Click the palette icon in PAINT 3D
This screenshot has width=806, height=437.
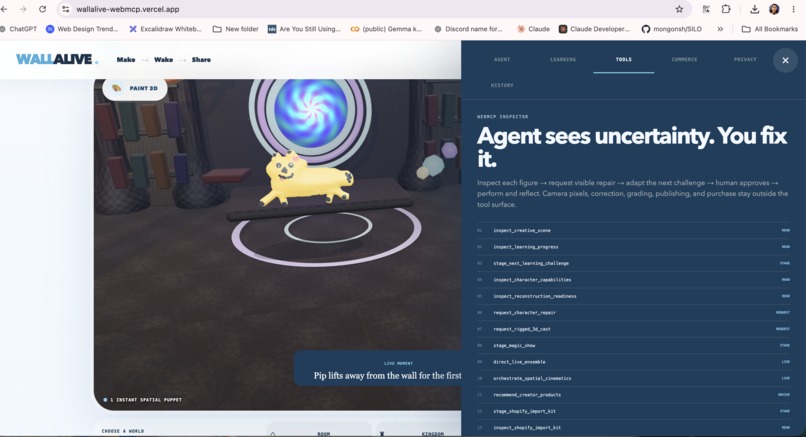[117, 88]
